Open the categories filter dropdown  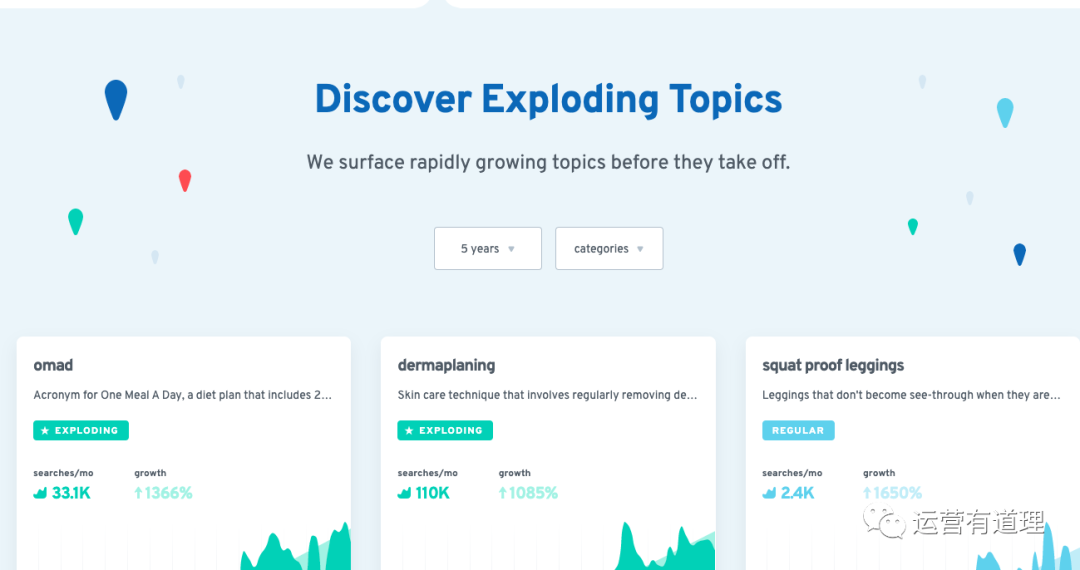609,249
